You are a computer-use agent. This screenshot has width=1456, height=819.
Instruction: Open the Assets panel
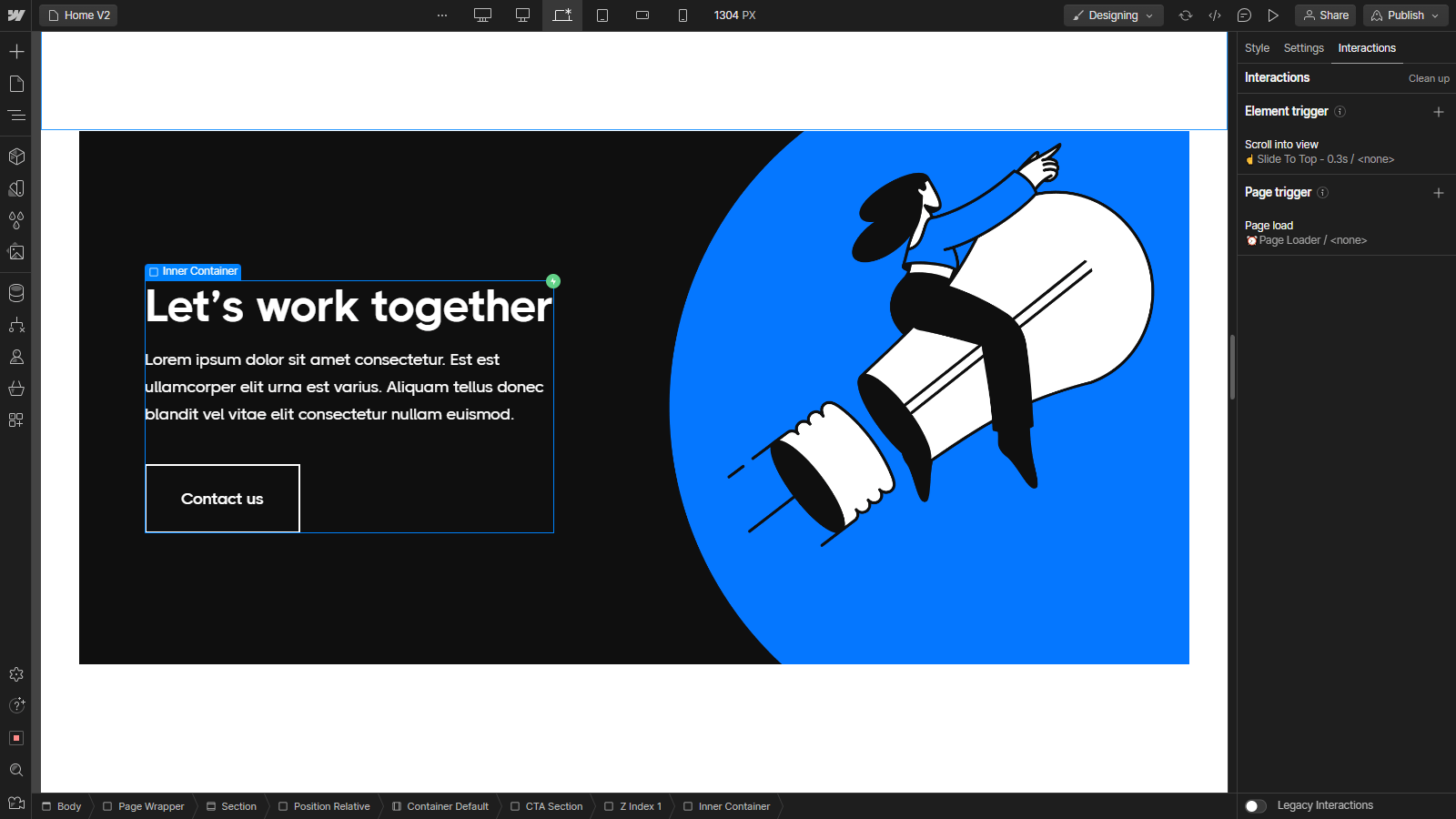point(16,253)
